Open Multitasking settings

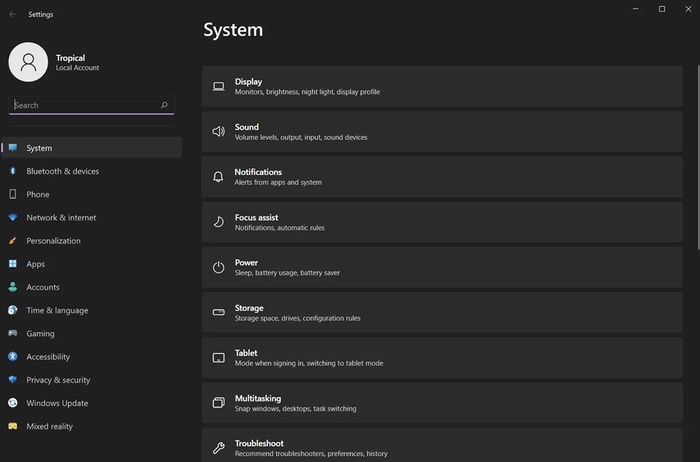point(445,403)
